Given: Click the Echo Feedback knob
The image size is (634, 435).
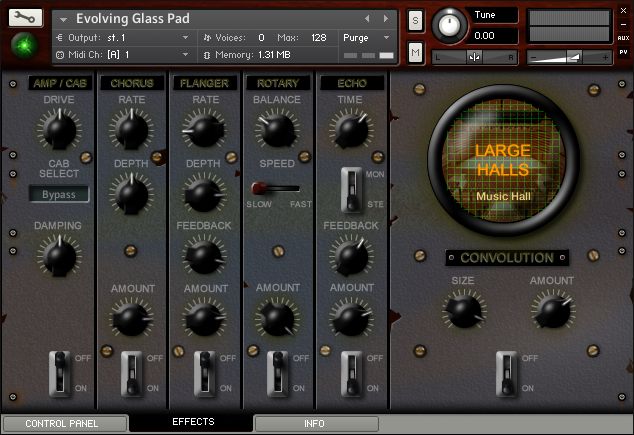Looking at the screenshot, I should point(351,256).
